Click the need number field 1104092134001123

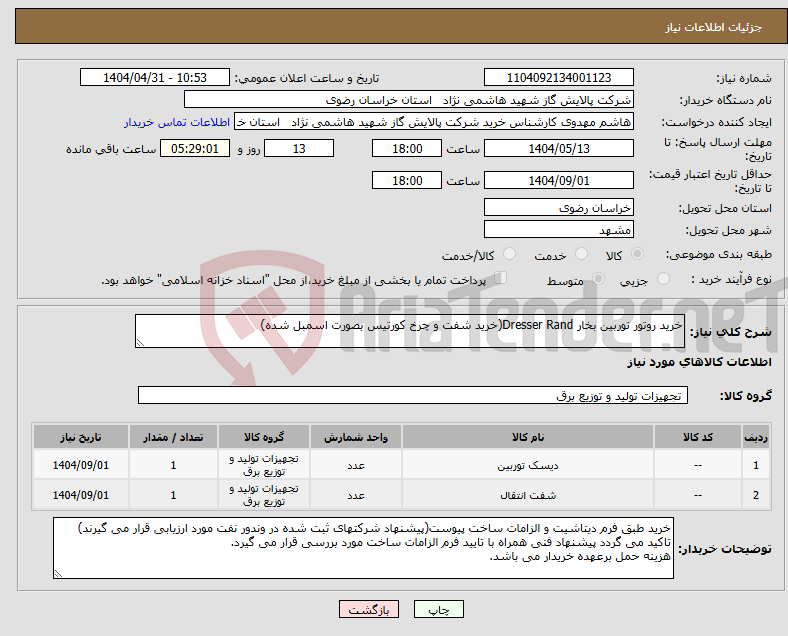coord(558,77)
